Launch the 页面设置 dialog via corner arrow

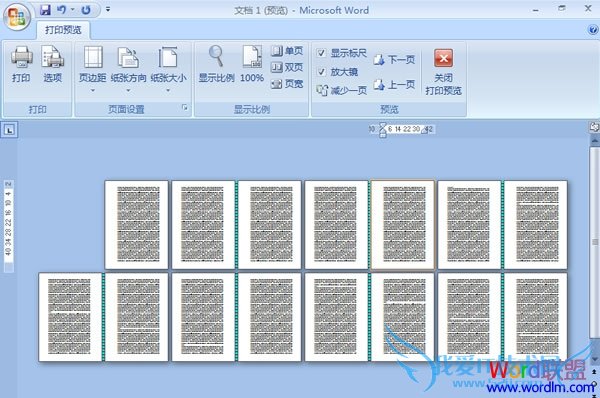coord(184,108)
